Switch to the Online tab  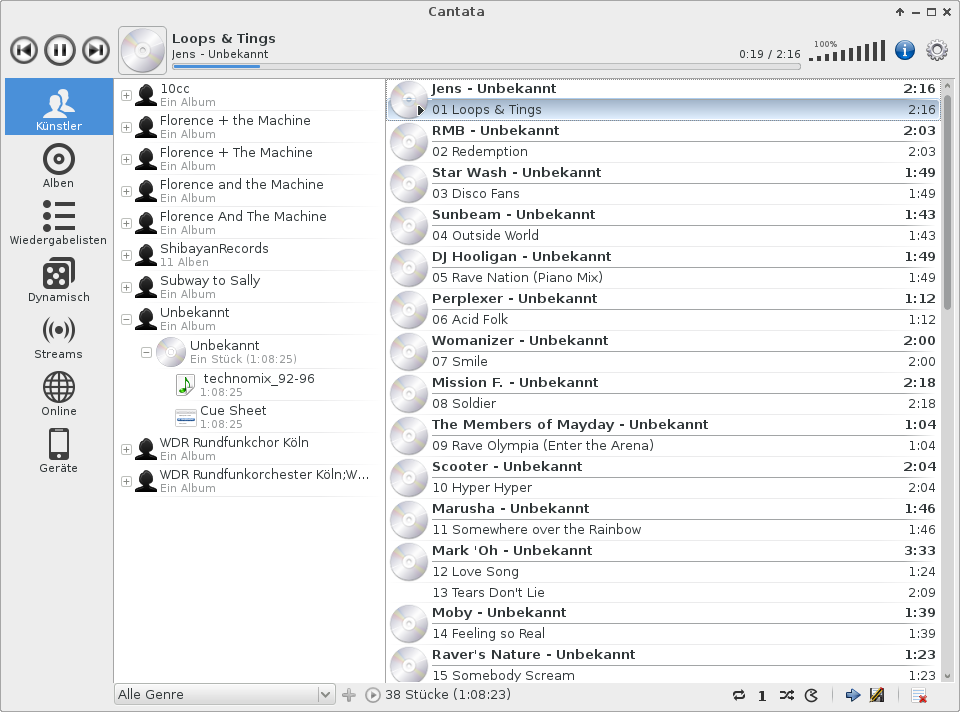[x=58, y=393]
